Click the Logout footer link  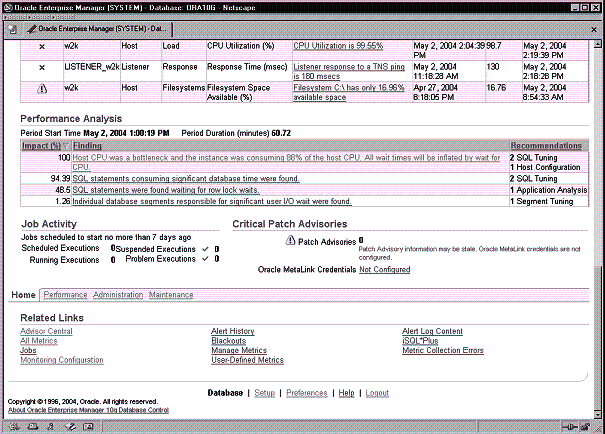[377, 393]
